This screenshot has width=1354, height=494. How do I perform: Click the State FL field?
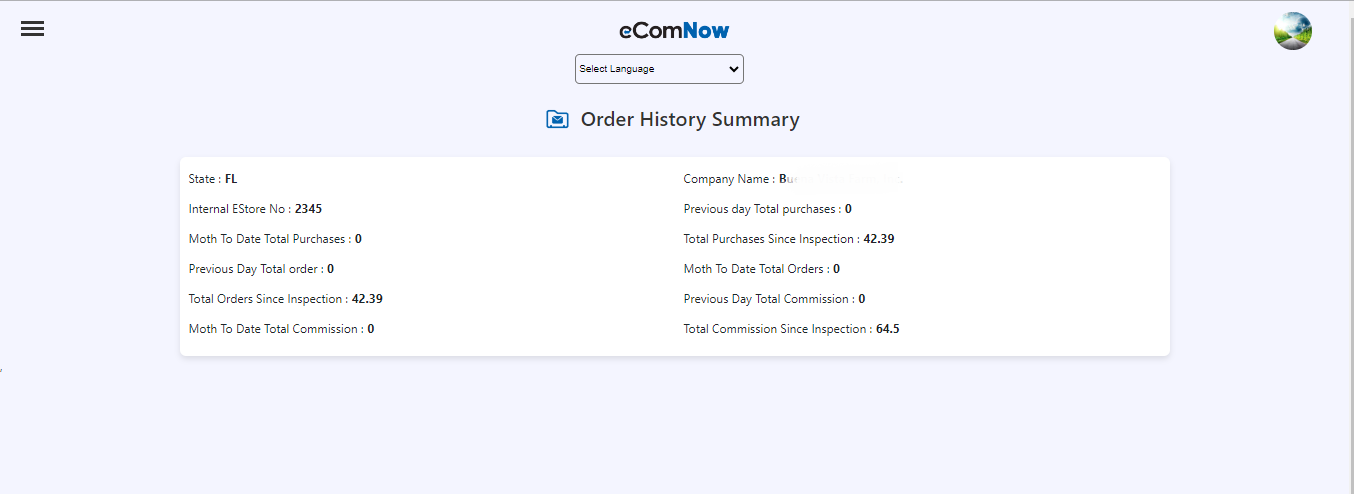pos(213,179)
